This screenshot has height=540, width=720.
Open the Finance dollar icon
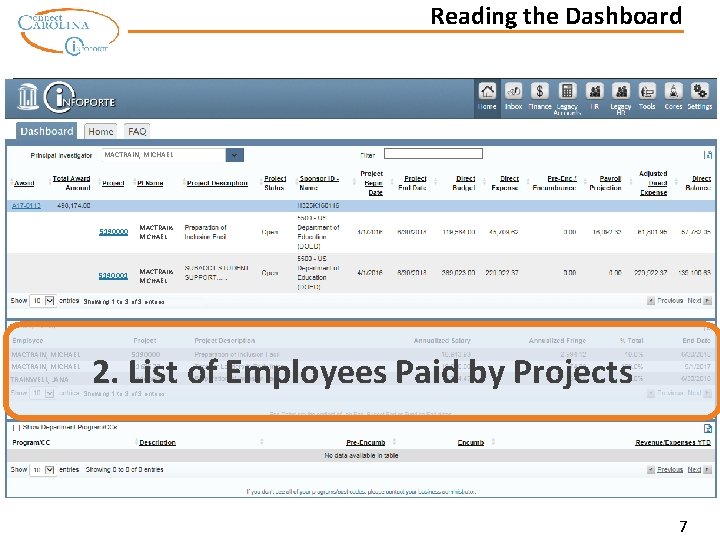(x=540, y=91)
